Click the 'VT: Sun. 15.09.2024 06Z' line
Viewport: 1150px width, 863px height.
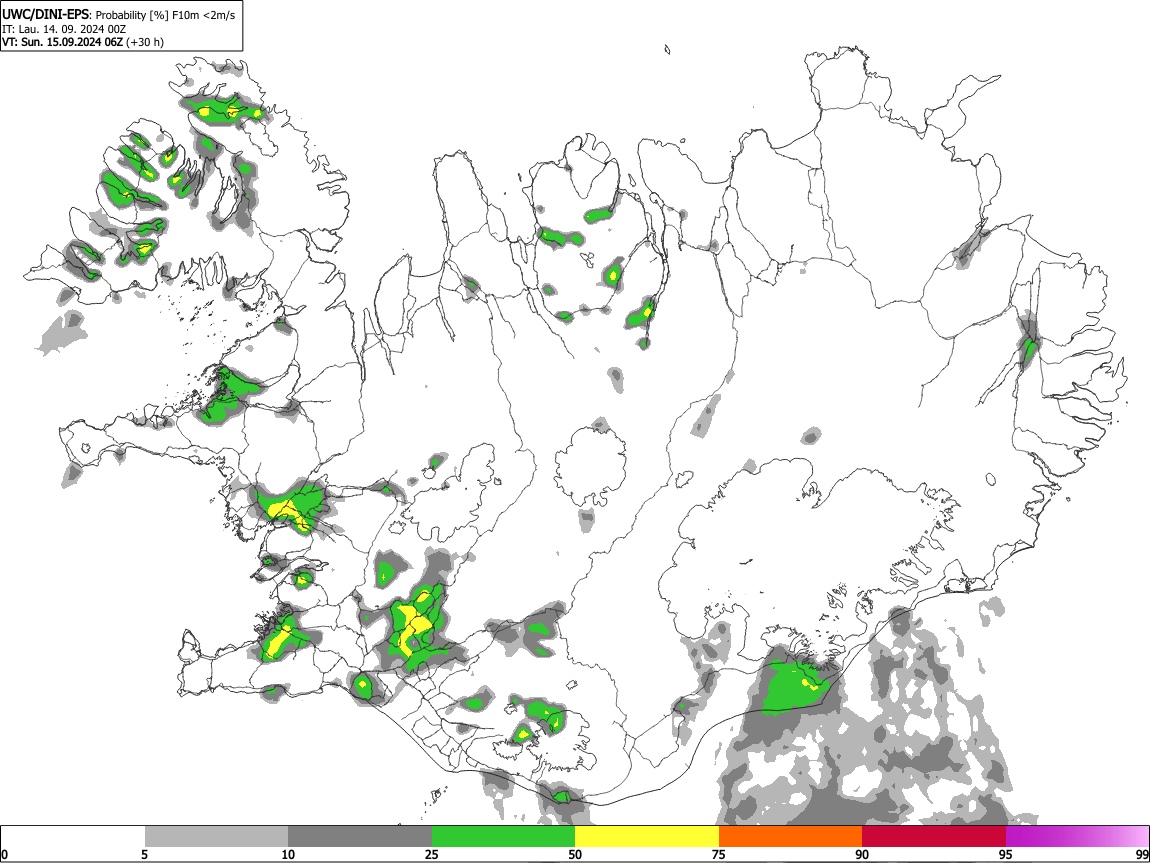(x=62, y=42)
